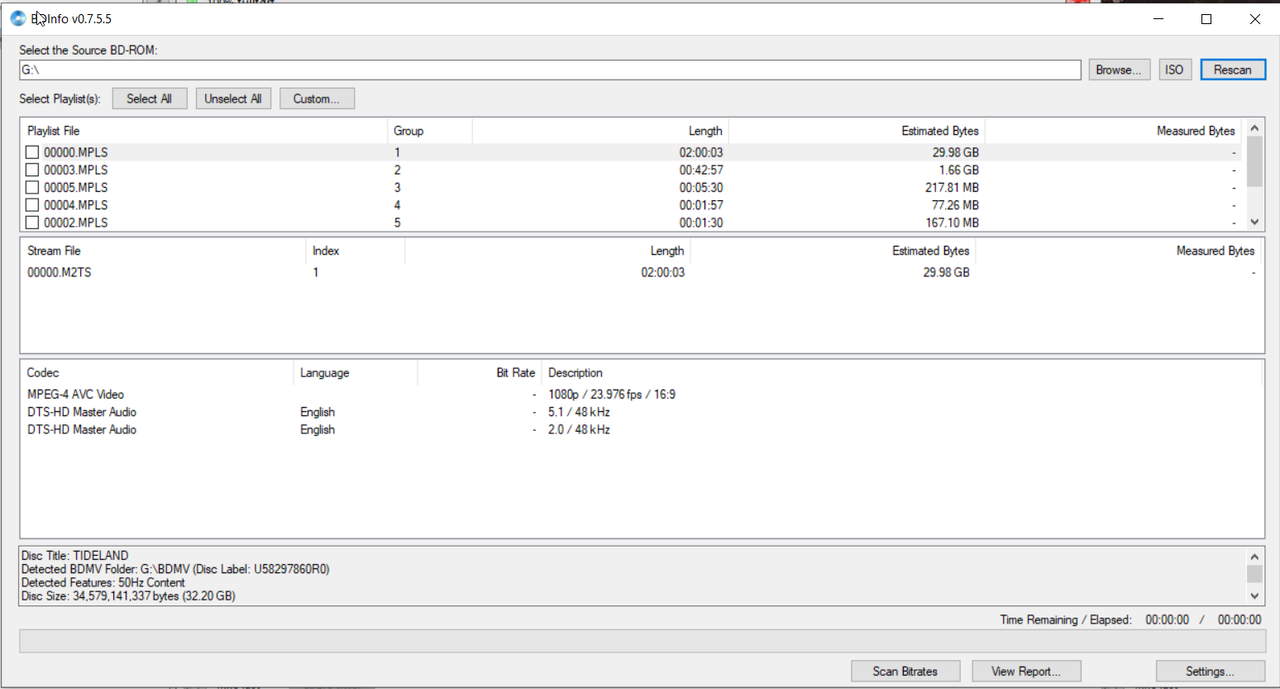Open View Report...
The height and width of the screenshot is (689, 1280).
1025,671
